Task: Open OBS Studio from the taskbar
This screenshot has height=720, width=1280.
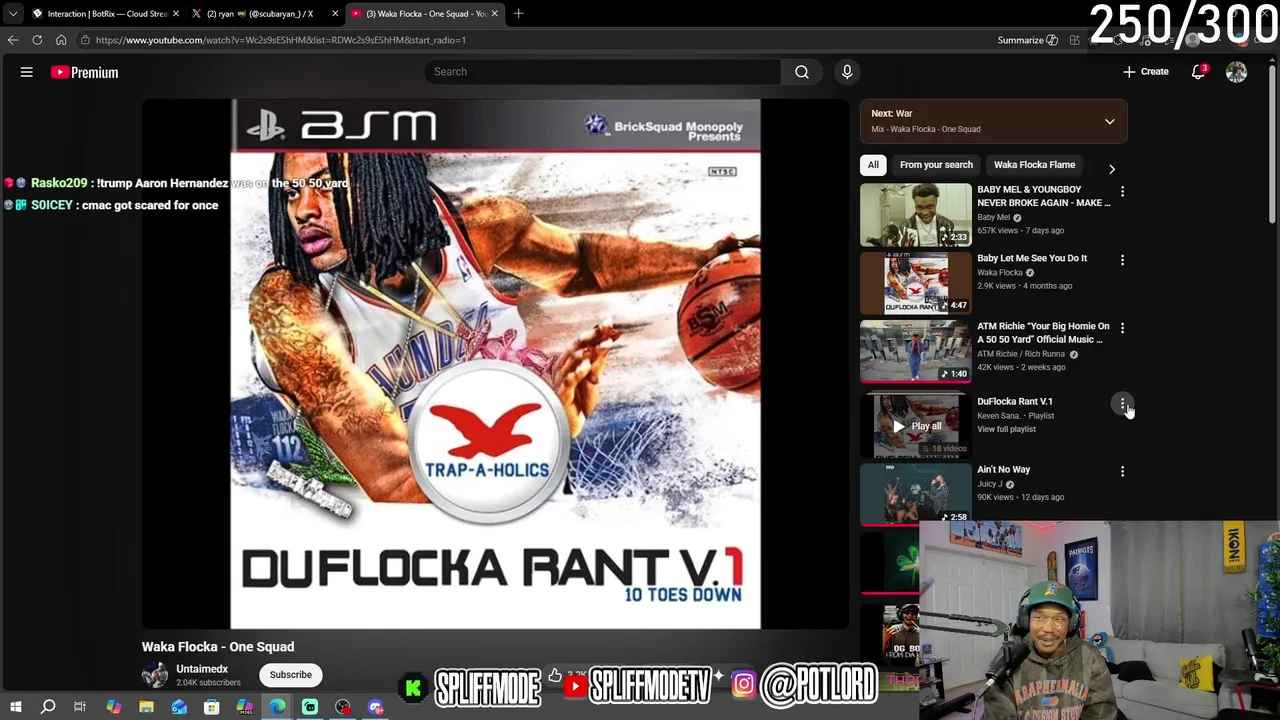Action: point(343,707)
